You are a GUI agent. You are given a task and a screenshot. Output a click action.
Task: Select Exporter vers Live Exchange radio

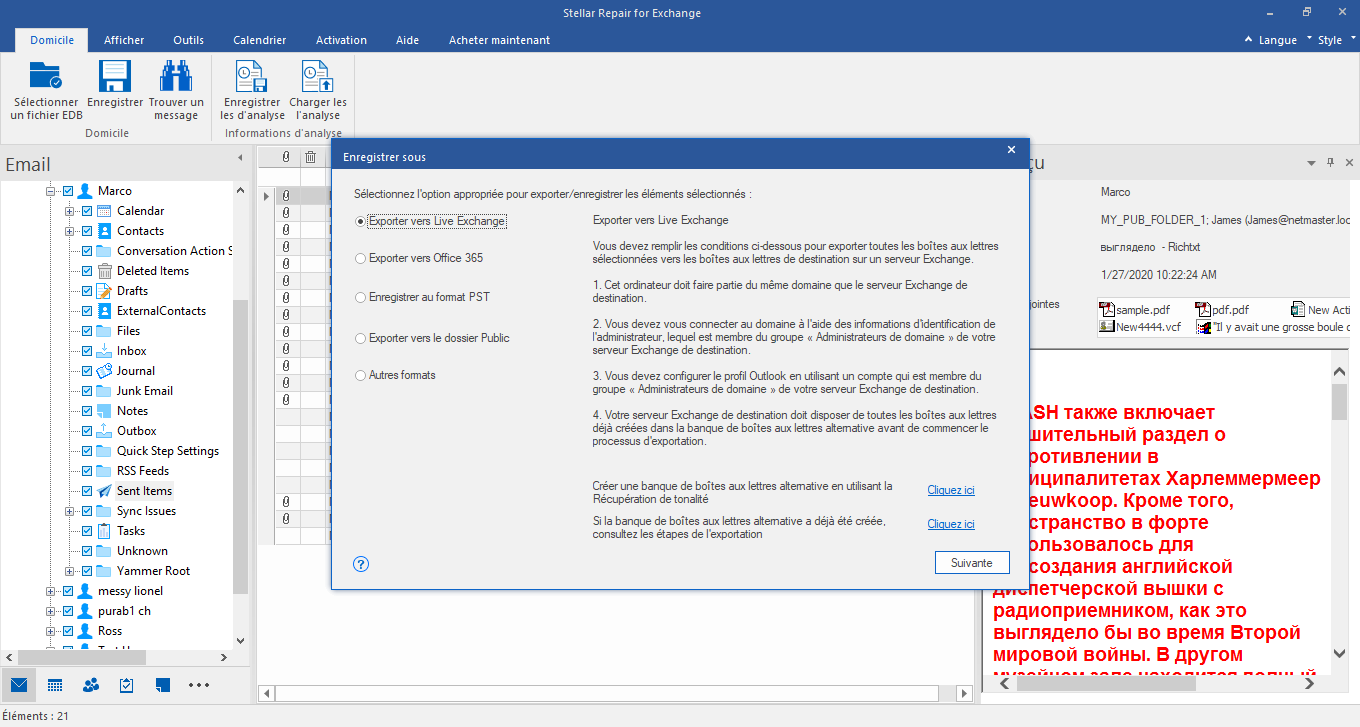[x=361, y=221]
